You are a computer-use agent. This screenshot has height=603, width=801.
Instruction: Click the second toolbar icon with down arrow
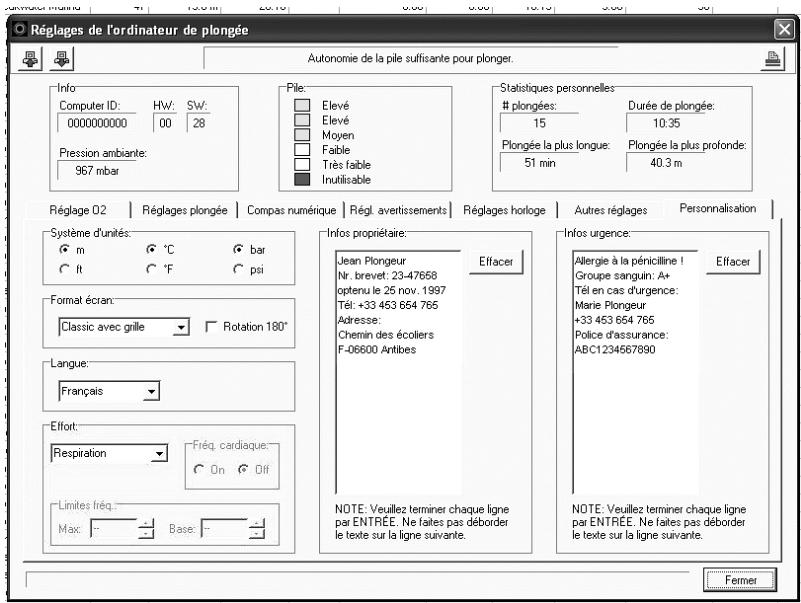[x=62, y=59]
